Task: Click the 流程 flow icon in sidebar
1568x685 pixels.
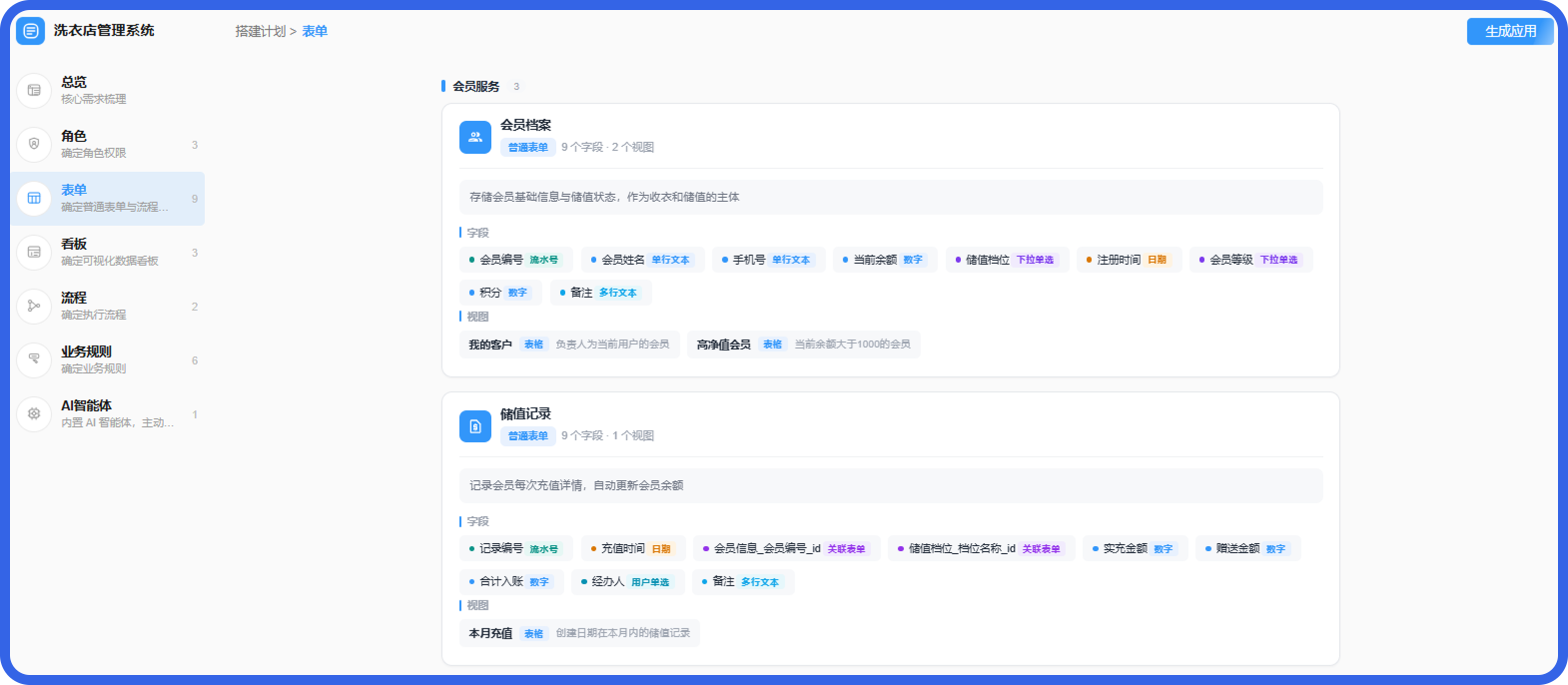Action: click(x=34, y=306)
